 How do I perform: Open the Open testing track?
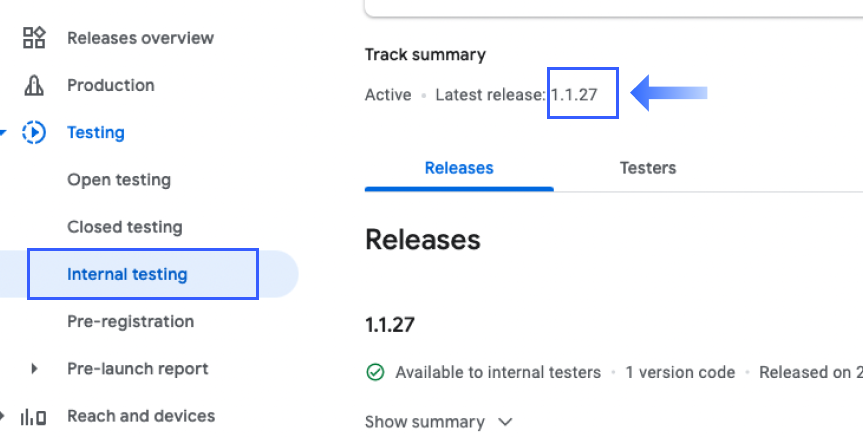(x=119, y=180)
